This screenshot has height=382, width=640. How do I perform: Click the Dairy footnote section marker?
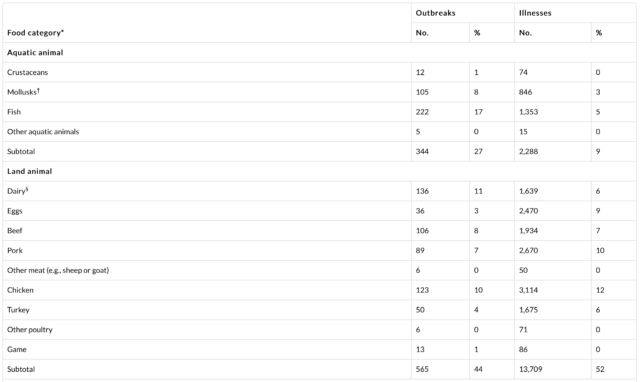tap(27, 190)
